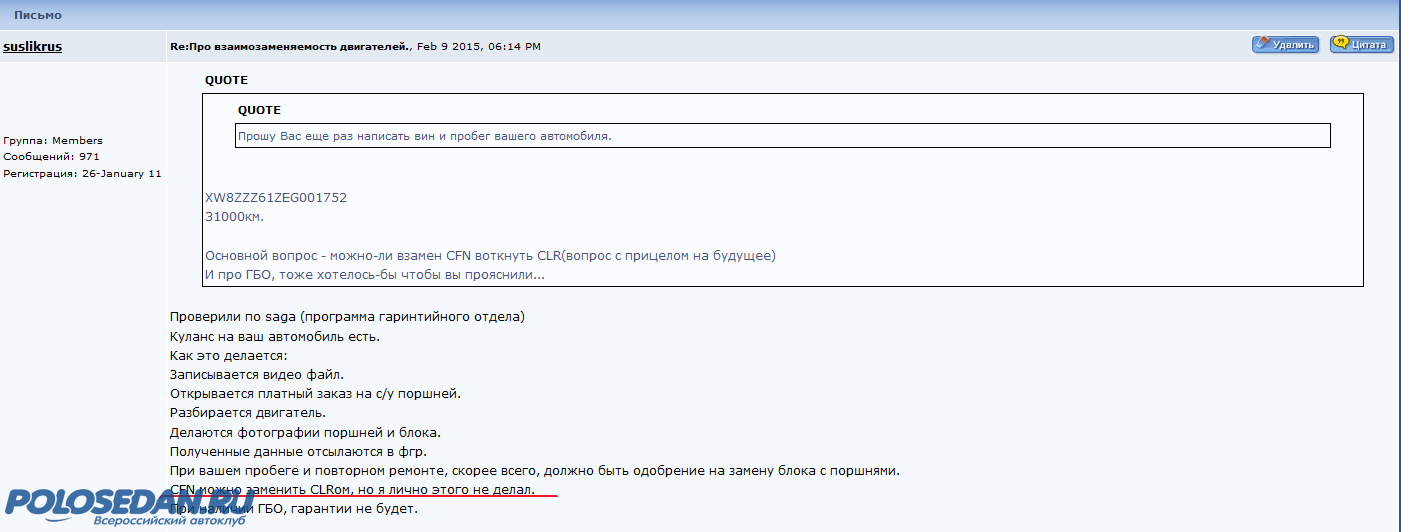Click the quoted text starting Прошу Вас
The width and height of the screenshot is (1401, 532).
[424, 136]
